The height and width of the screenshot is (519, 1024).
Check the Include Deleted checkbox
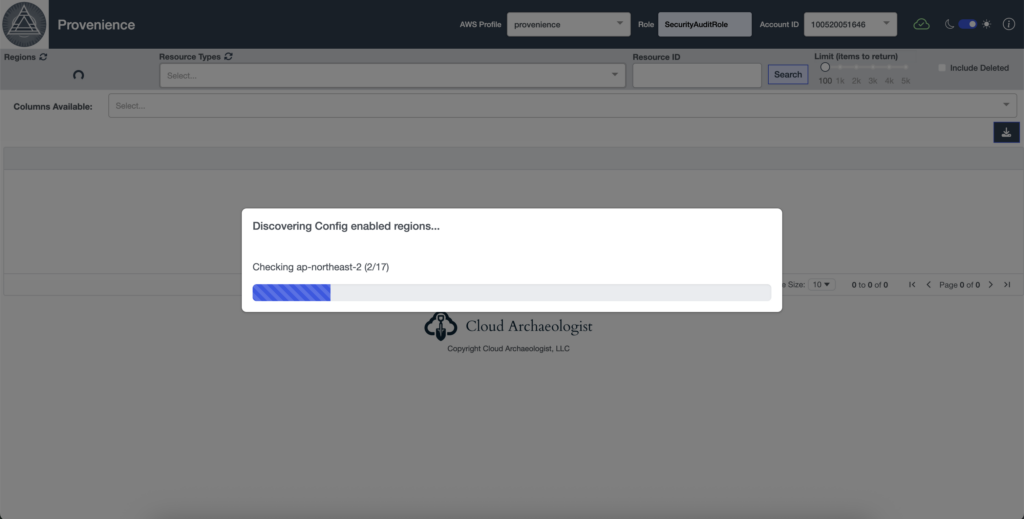[942, 68]
